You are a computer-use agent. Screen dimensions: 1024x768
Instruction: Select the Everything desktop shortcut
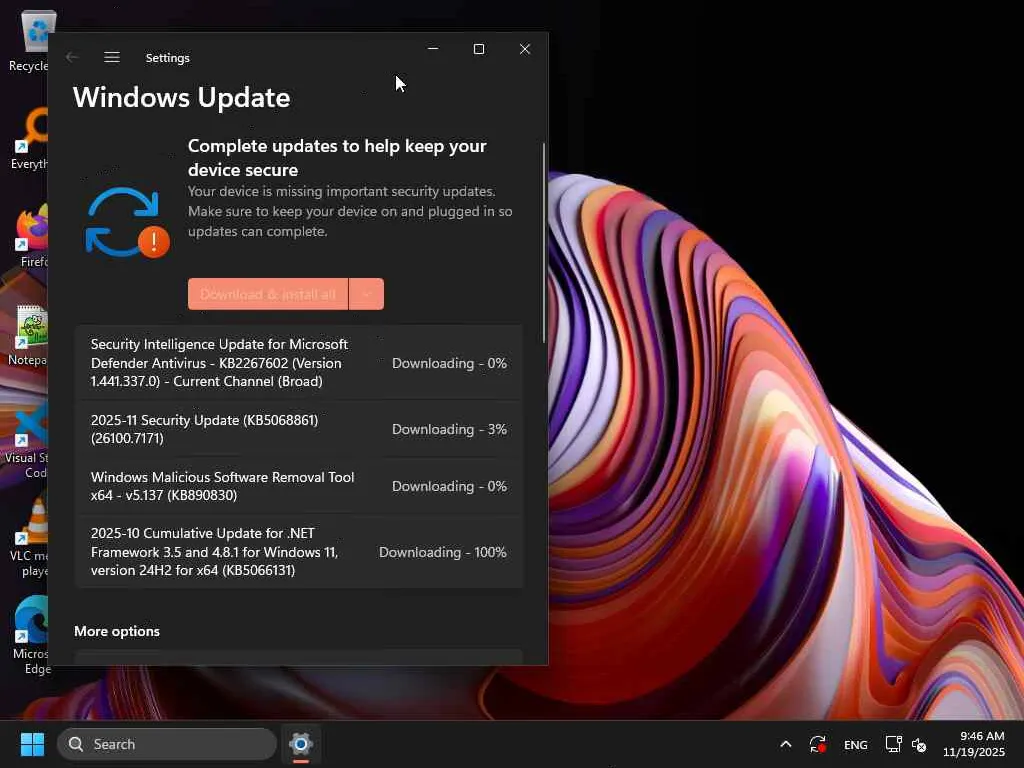[31, 139]
